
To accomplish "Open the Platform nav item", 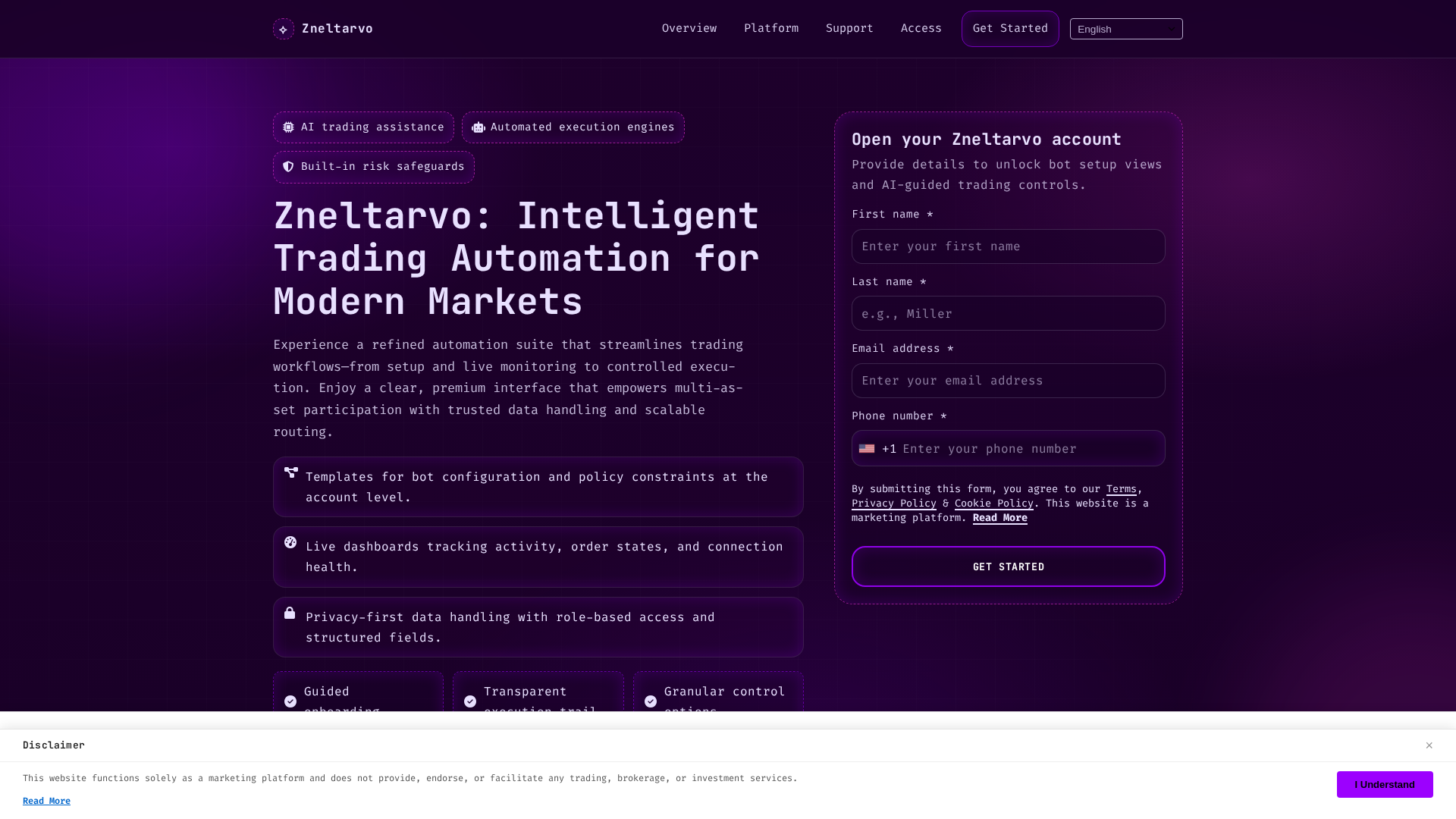I will pyautogui.click(x=771, y=28).
